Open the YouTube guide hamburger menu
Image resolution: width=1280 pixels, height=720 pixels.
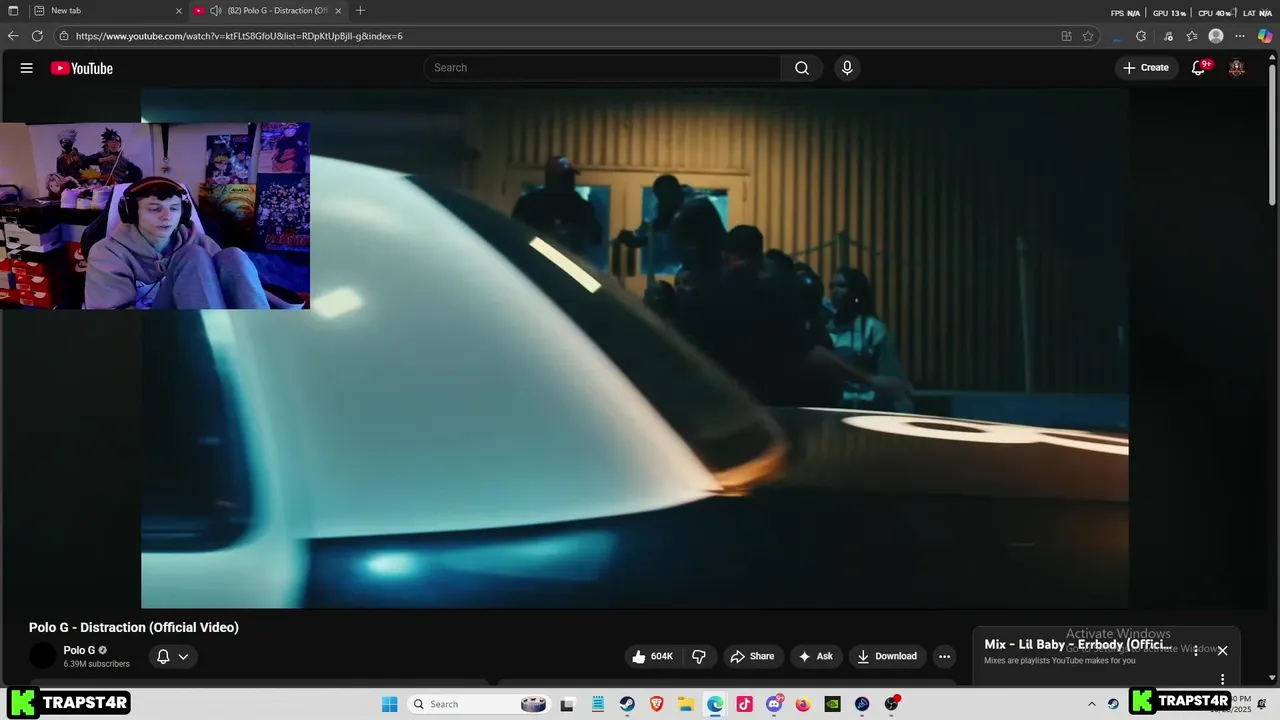click(x=27, y=68)
